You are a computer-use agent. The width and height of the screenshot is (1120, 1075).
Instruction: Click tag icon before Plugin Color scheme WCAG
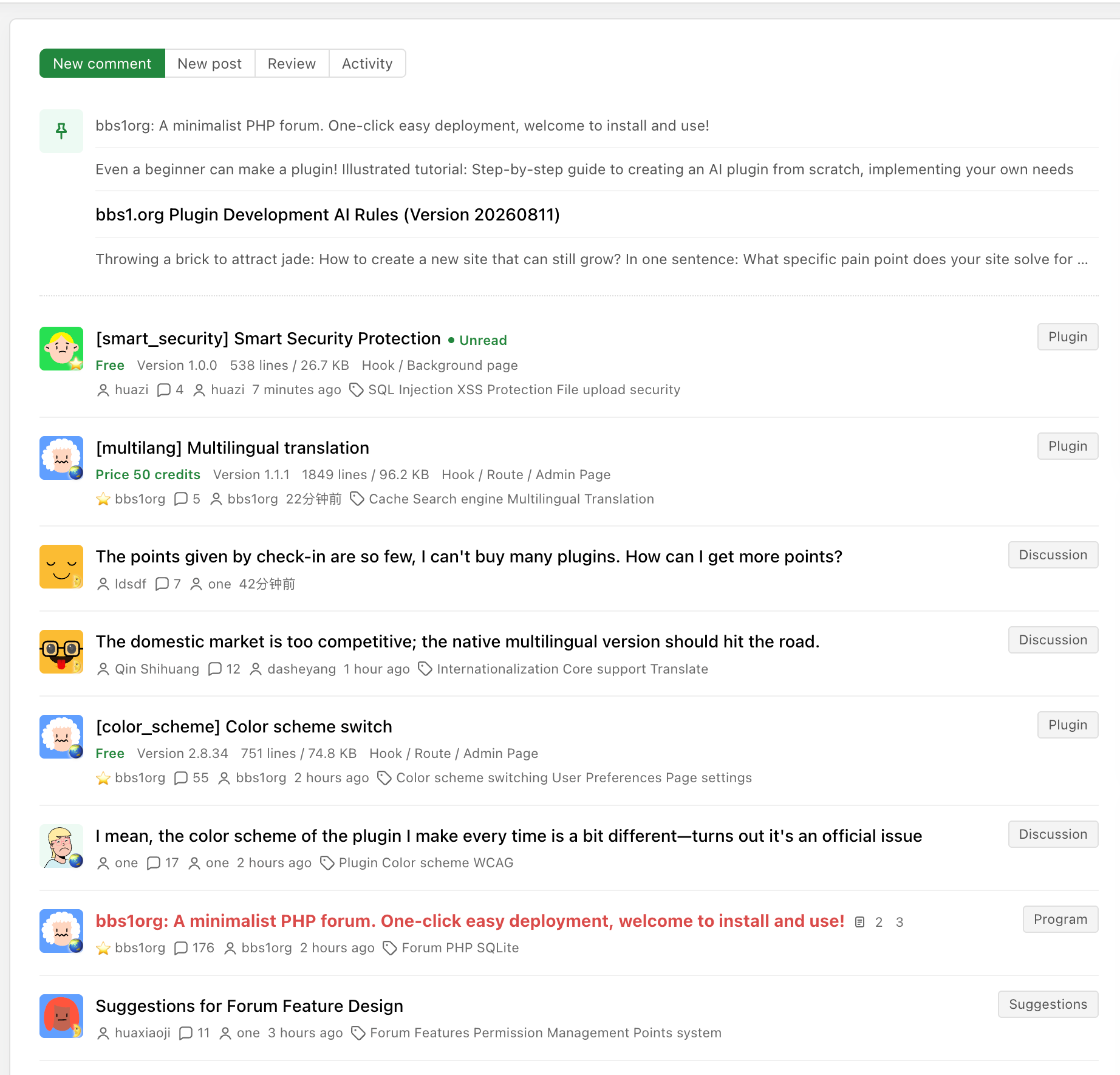click(327, 863)
